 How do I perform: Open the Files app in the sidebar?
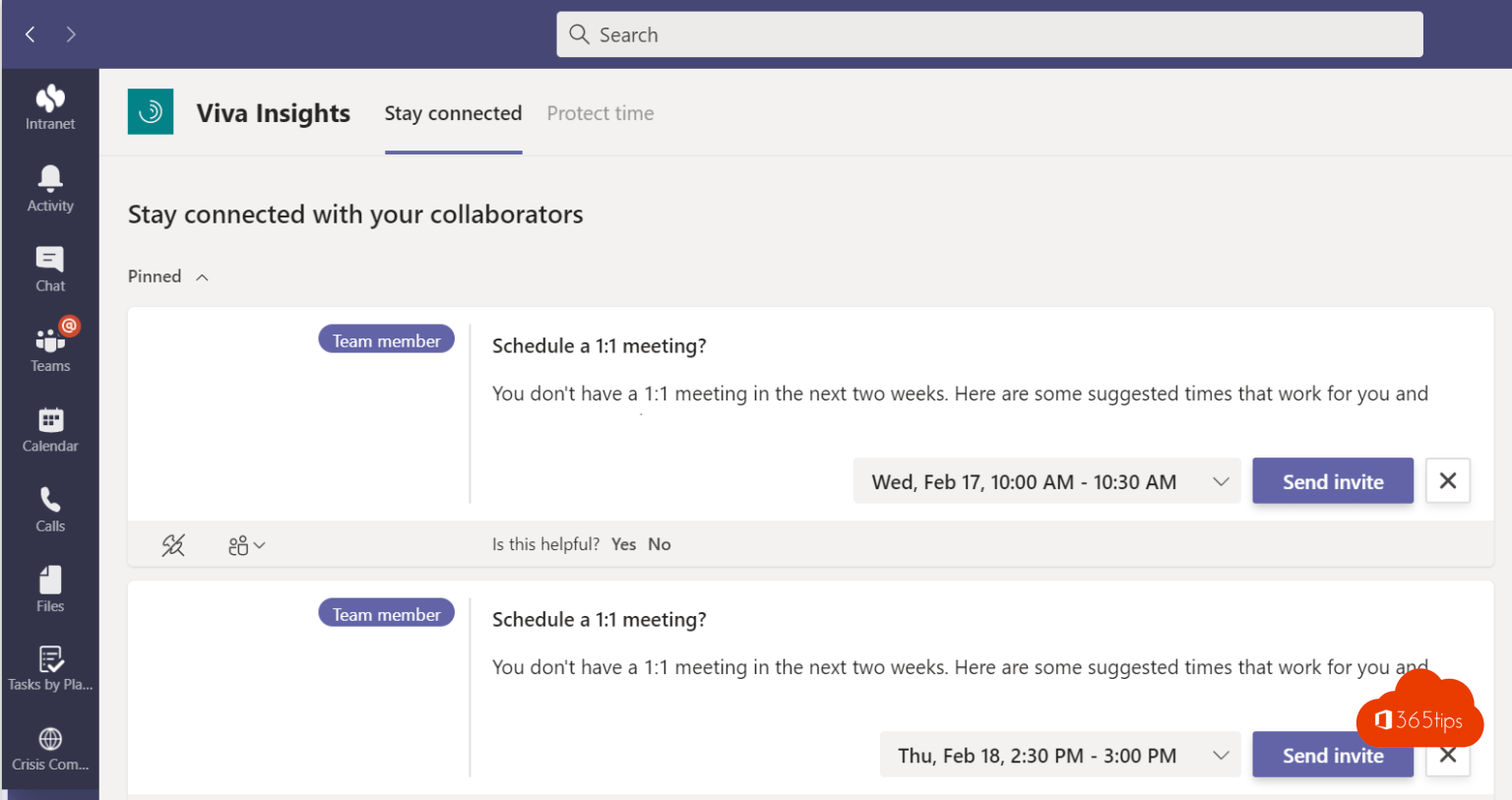[49, 586]
